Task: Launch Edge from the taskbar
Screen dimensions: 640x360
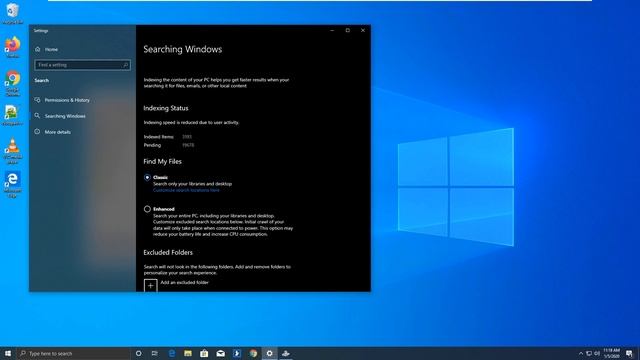Action: [x=172, y=353]
